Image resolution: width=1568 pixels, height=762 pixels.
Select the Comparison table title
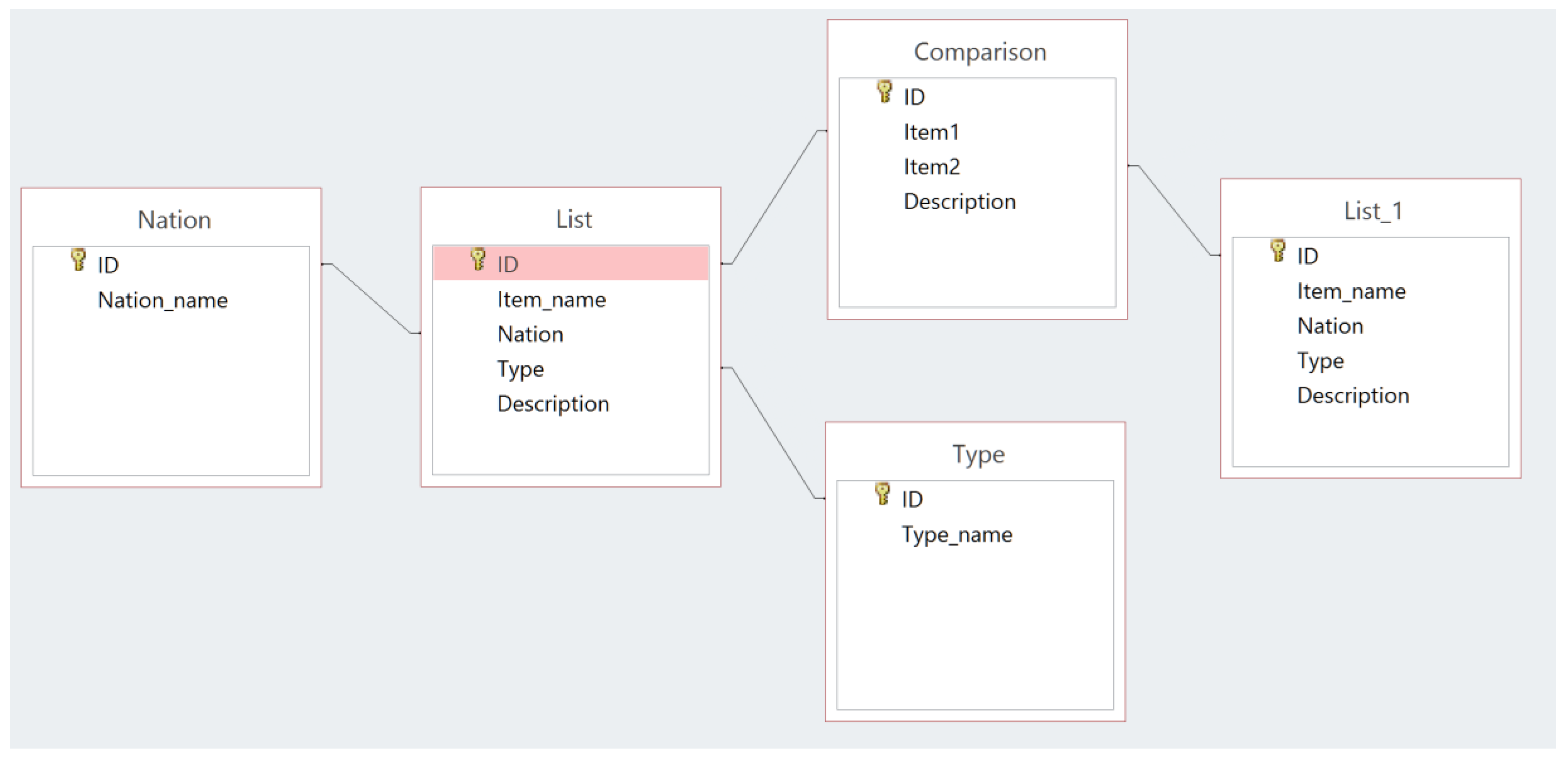(x=980, y=52)
